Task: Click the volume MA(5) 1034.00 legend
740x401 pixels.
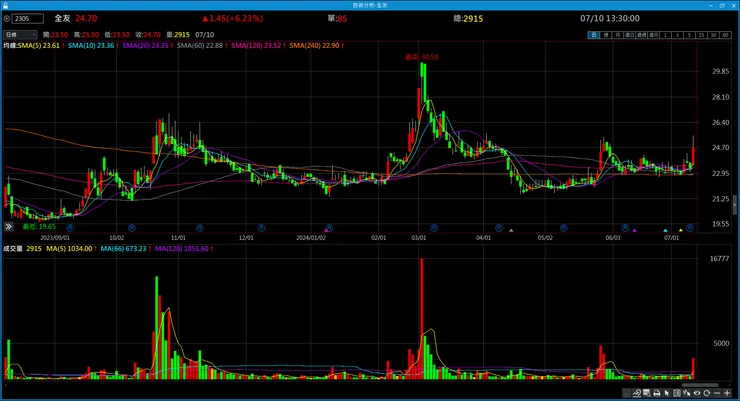Action: click(x=69, y=249)
